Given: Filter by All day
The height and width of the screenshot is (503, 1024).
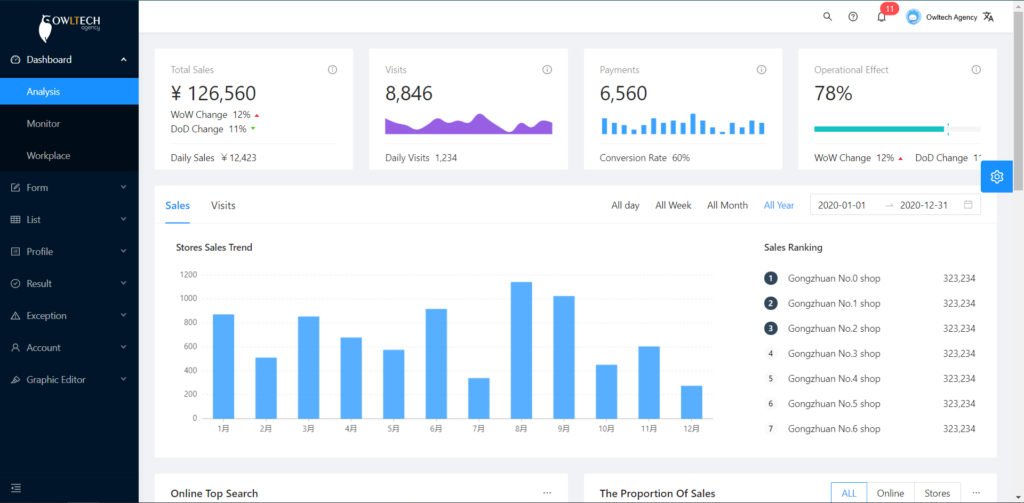Looking at the screenshot, I should (625, 205).
